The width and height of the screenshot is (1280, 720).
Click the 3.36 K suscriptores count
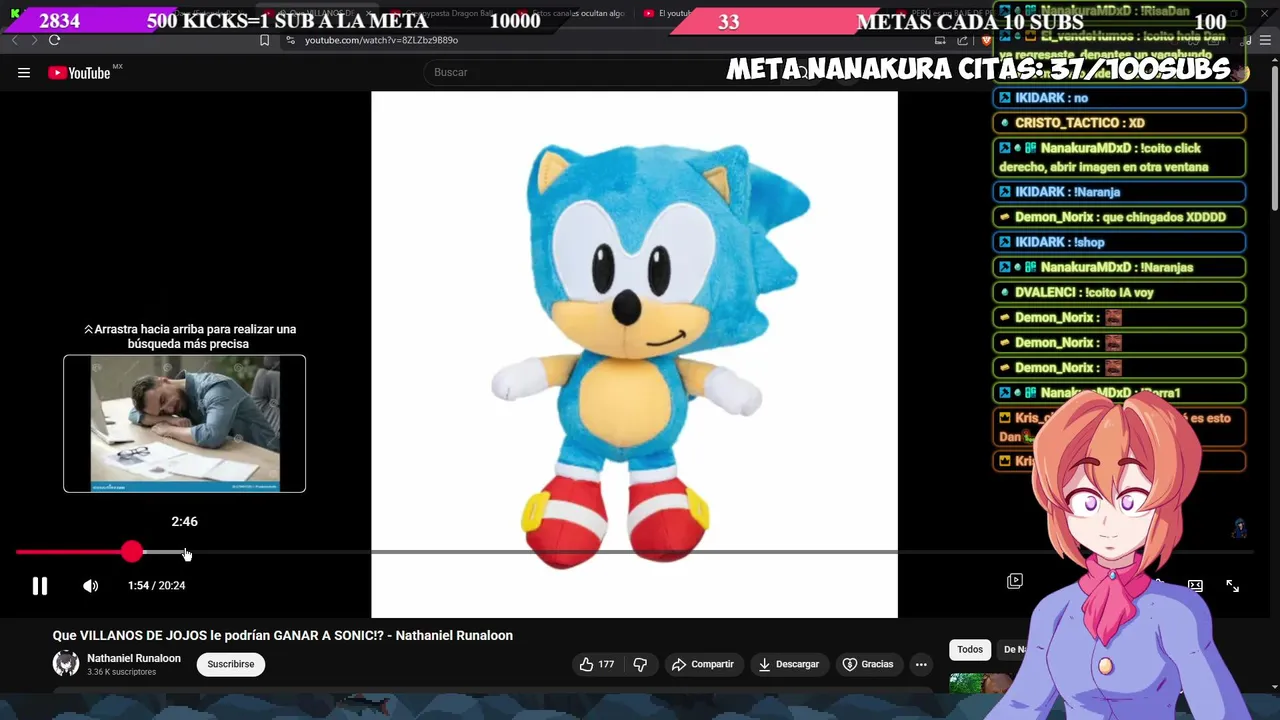pyautogui.click(x=121, y=672)
